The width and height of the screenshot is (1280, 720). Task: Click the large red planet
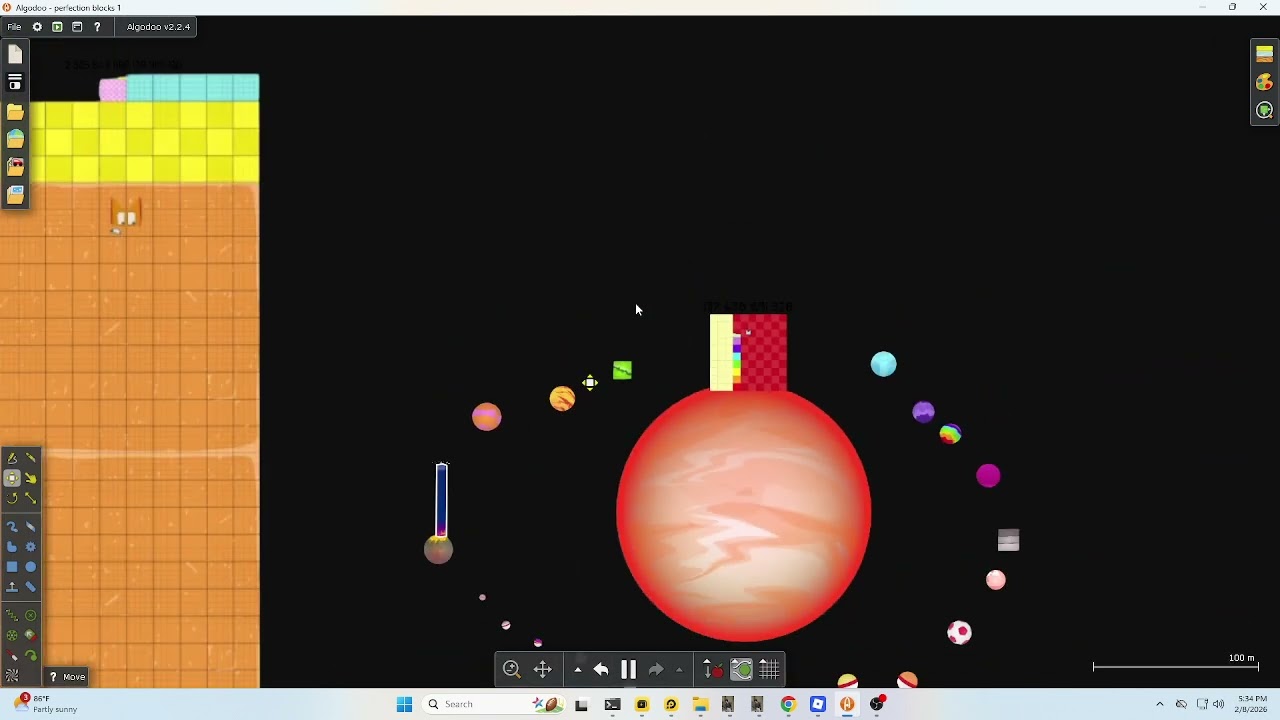[x=744, y=514]
